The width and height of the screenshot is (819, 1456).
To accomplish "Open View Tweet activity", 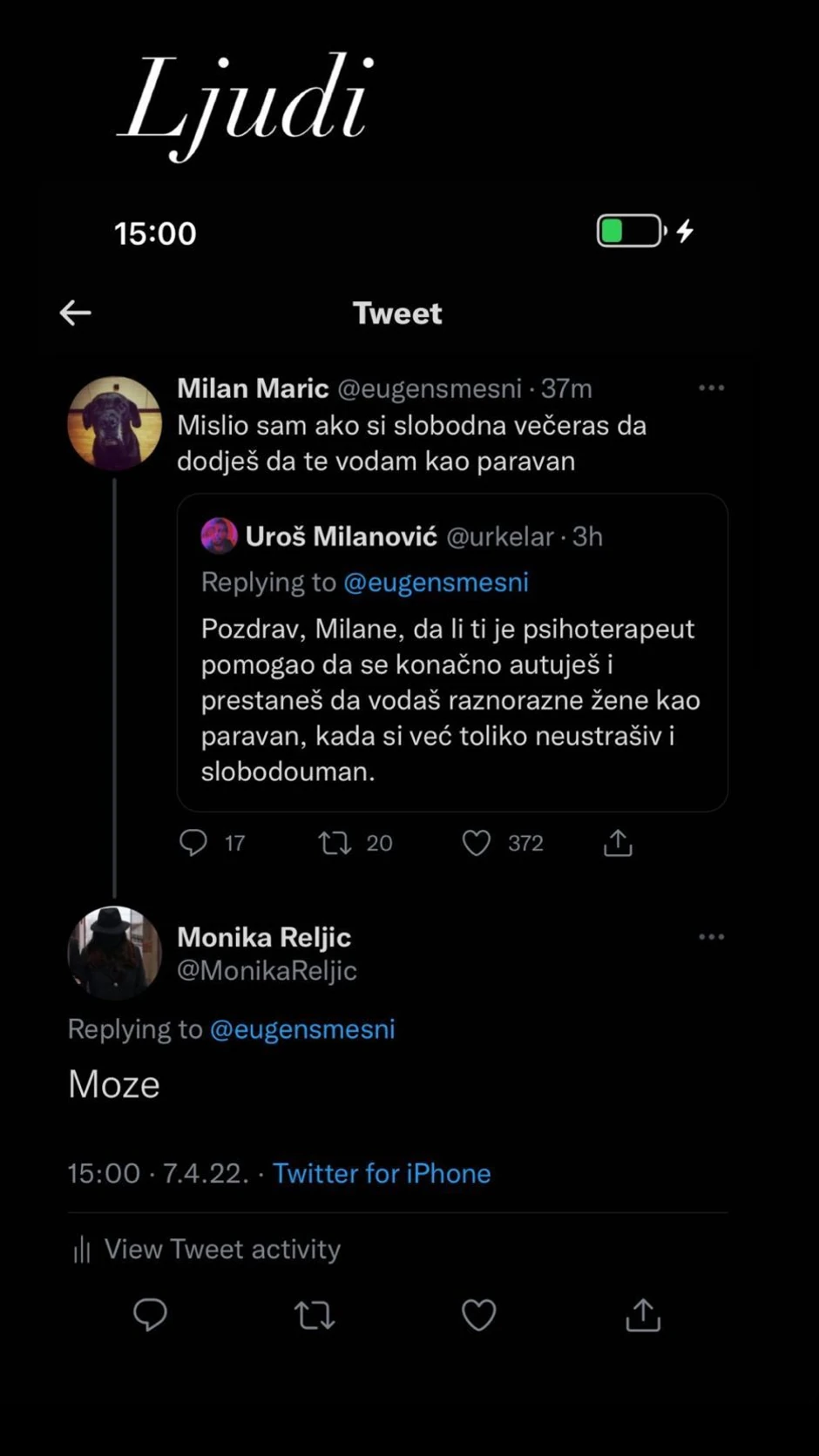I will 222,1250.
